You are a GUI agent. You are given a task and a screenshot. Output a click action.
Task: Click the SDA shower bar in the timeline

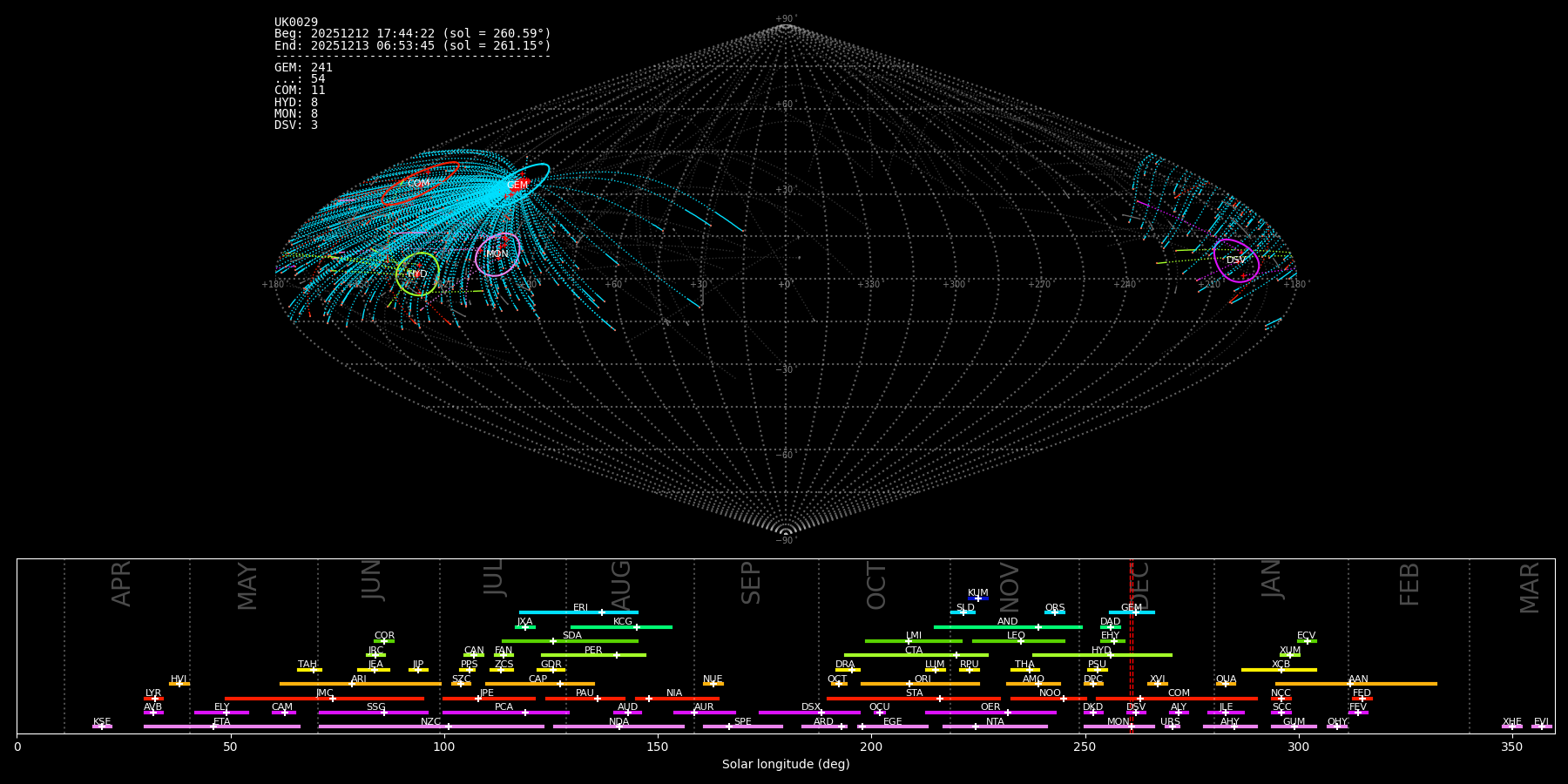pyautogui.click(x=570, y=641)
